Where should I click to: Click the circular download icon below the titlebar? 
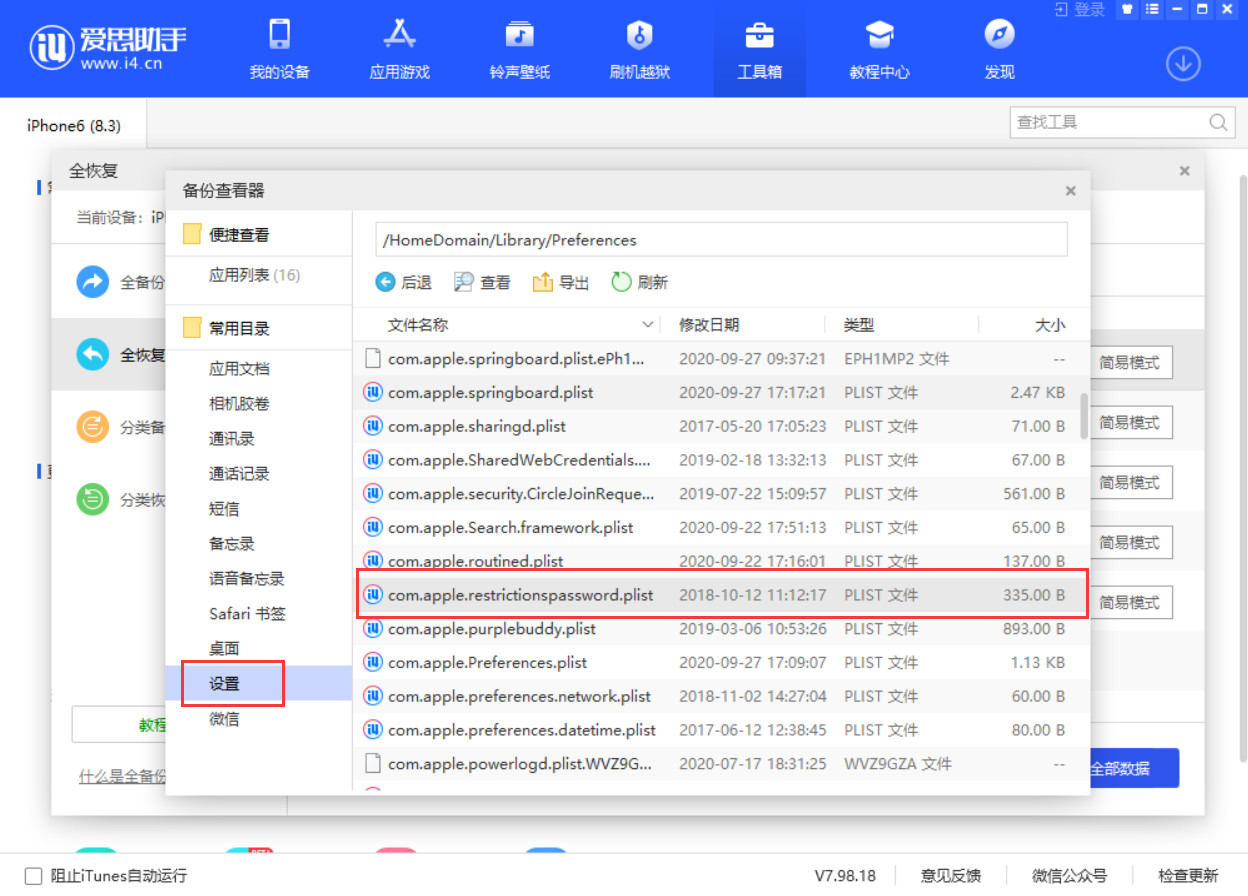point(1183,63)
